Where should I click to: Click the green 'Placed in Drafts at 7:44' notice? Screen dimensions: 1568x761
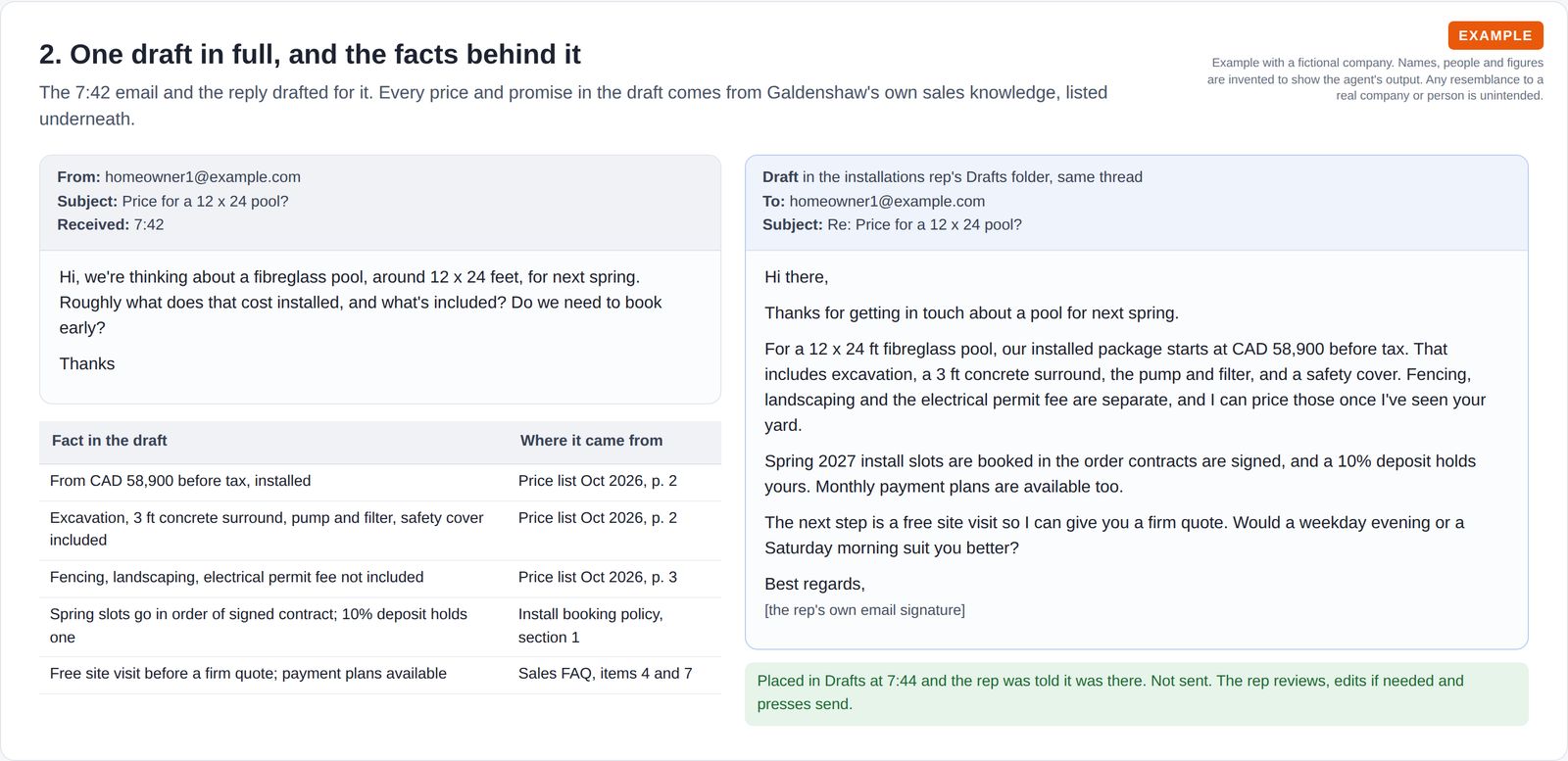[x=1137, y=693]
